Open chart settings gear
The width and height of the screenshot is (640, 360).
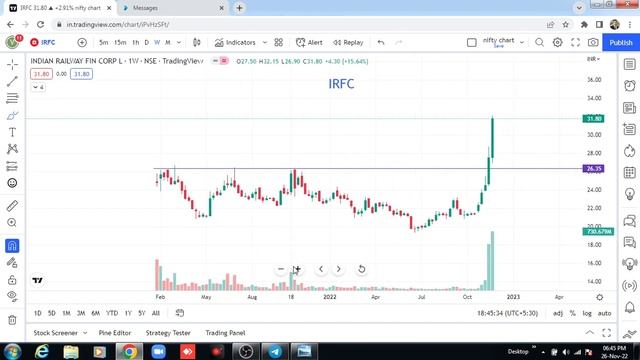(557, 42)
